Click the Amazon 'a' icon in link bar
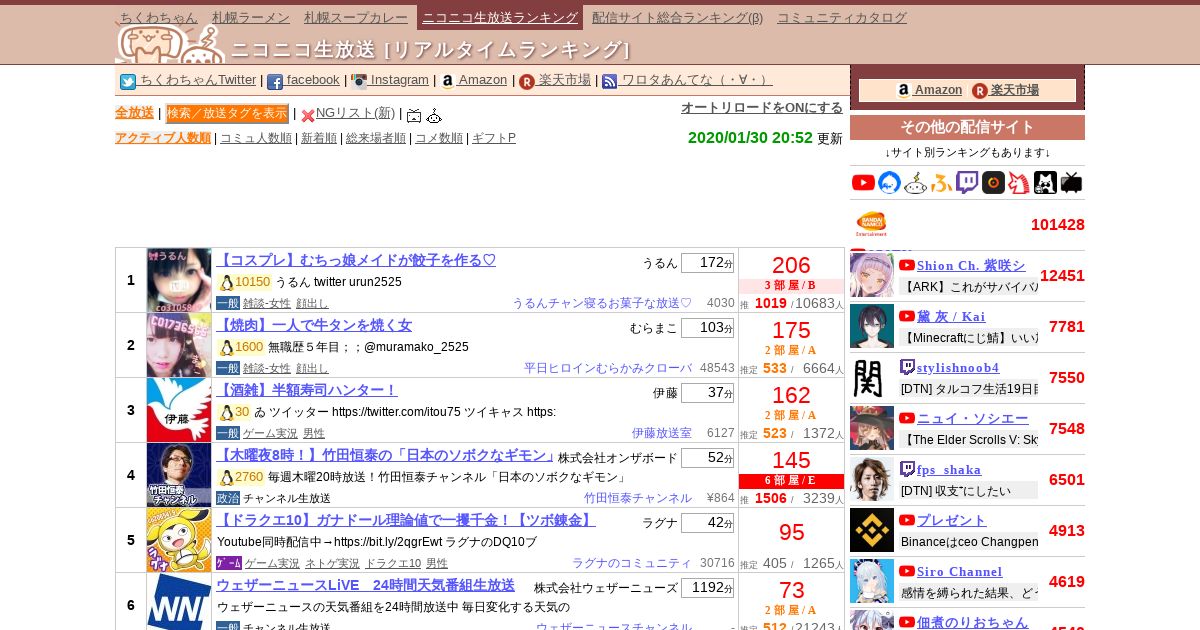1200x630 pixels. point(448,82)
